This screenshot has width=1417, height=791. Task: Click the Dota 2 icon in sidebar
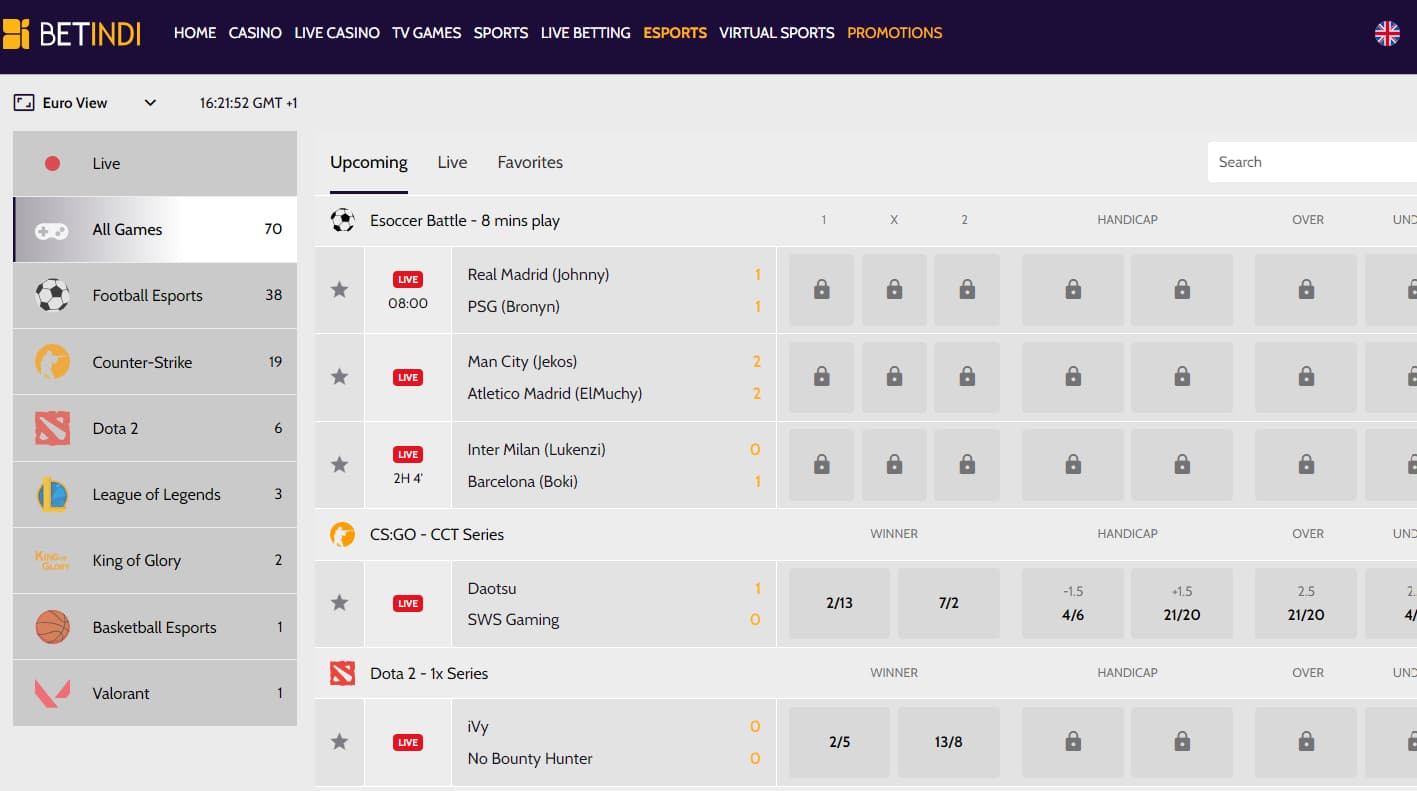(x=52, y=428)
